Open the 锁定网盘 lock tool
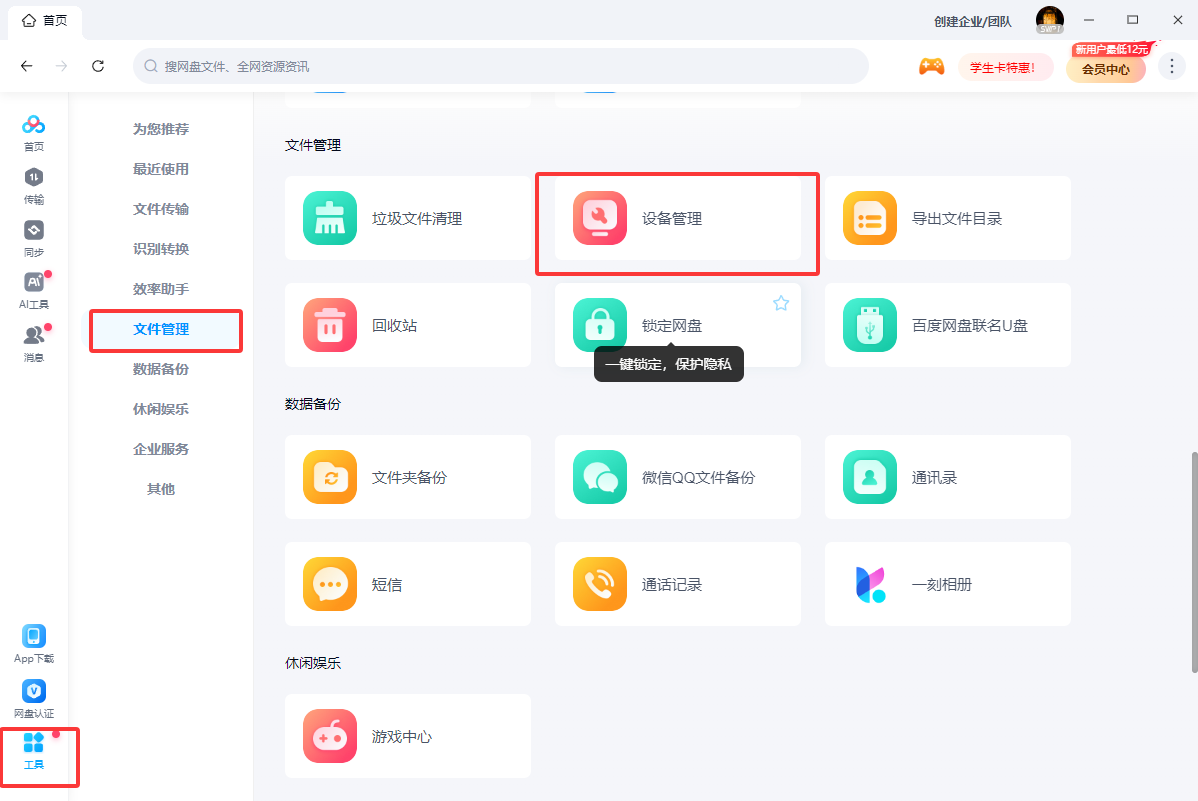This screenshot has width=1198, height=801. point(678,325)
